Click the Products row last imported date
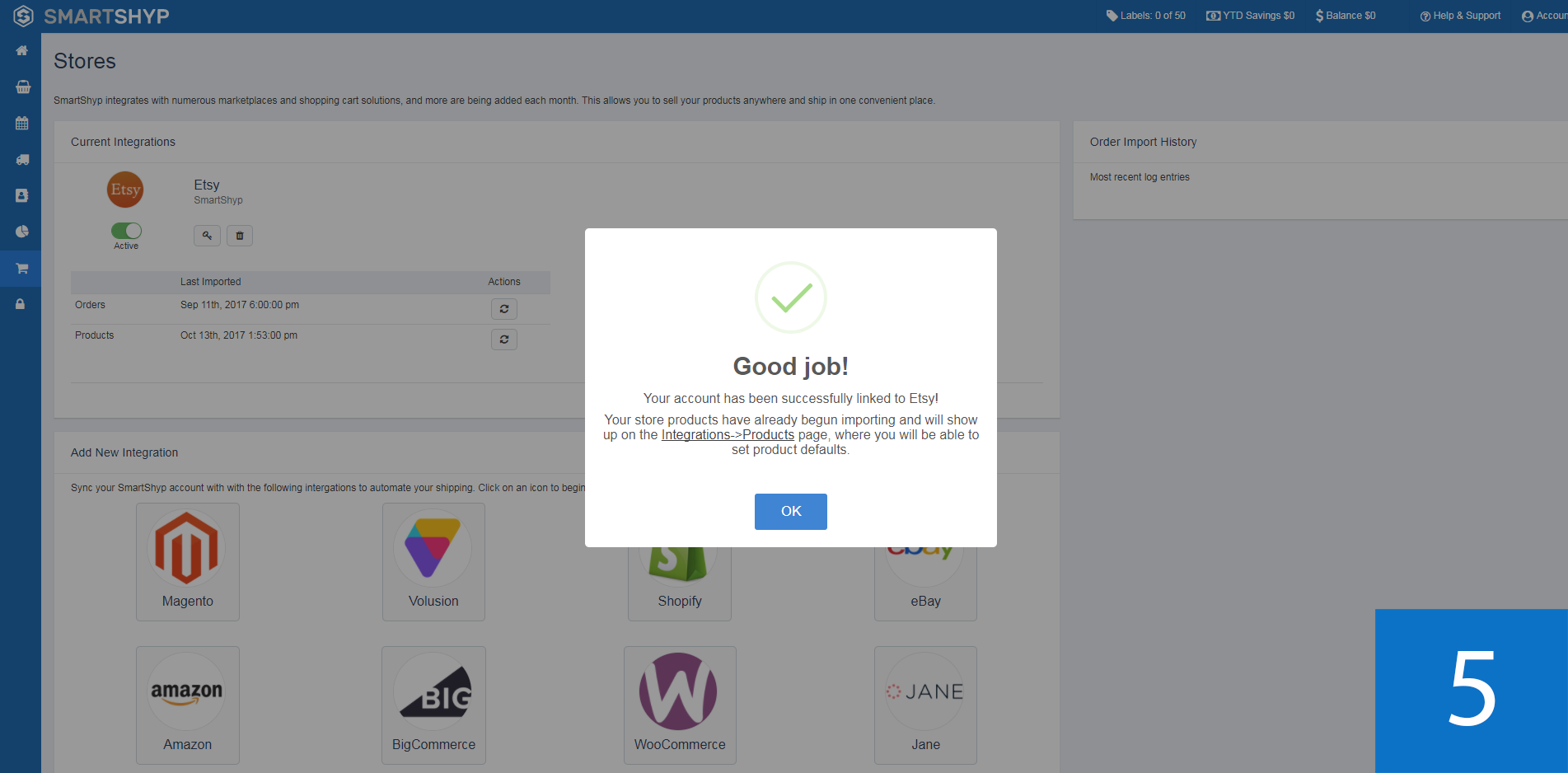 tap(239, 335)
